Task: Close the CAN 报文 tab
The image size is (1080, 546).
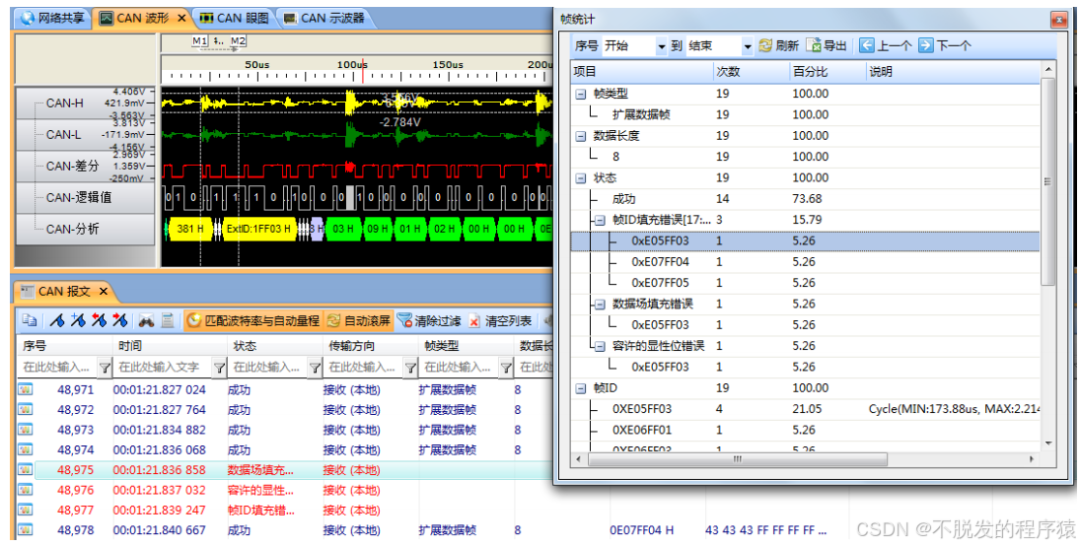Action: [x=103, y=292]
